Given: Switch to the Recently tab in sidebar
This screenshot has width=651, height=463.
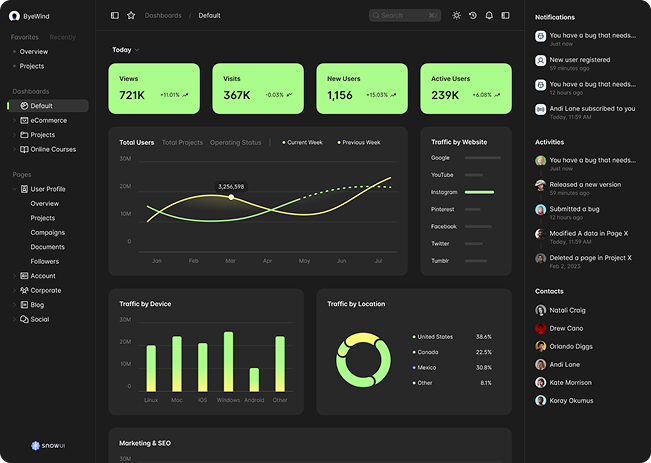Looking at the screenshot, I should tap(62, 37).
